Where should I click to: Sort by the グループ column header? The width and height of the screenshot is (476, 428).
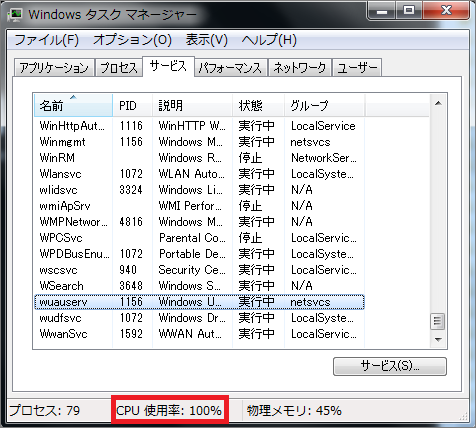click(325, 106)
